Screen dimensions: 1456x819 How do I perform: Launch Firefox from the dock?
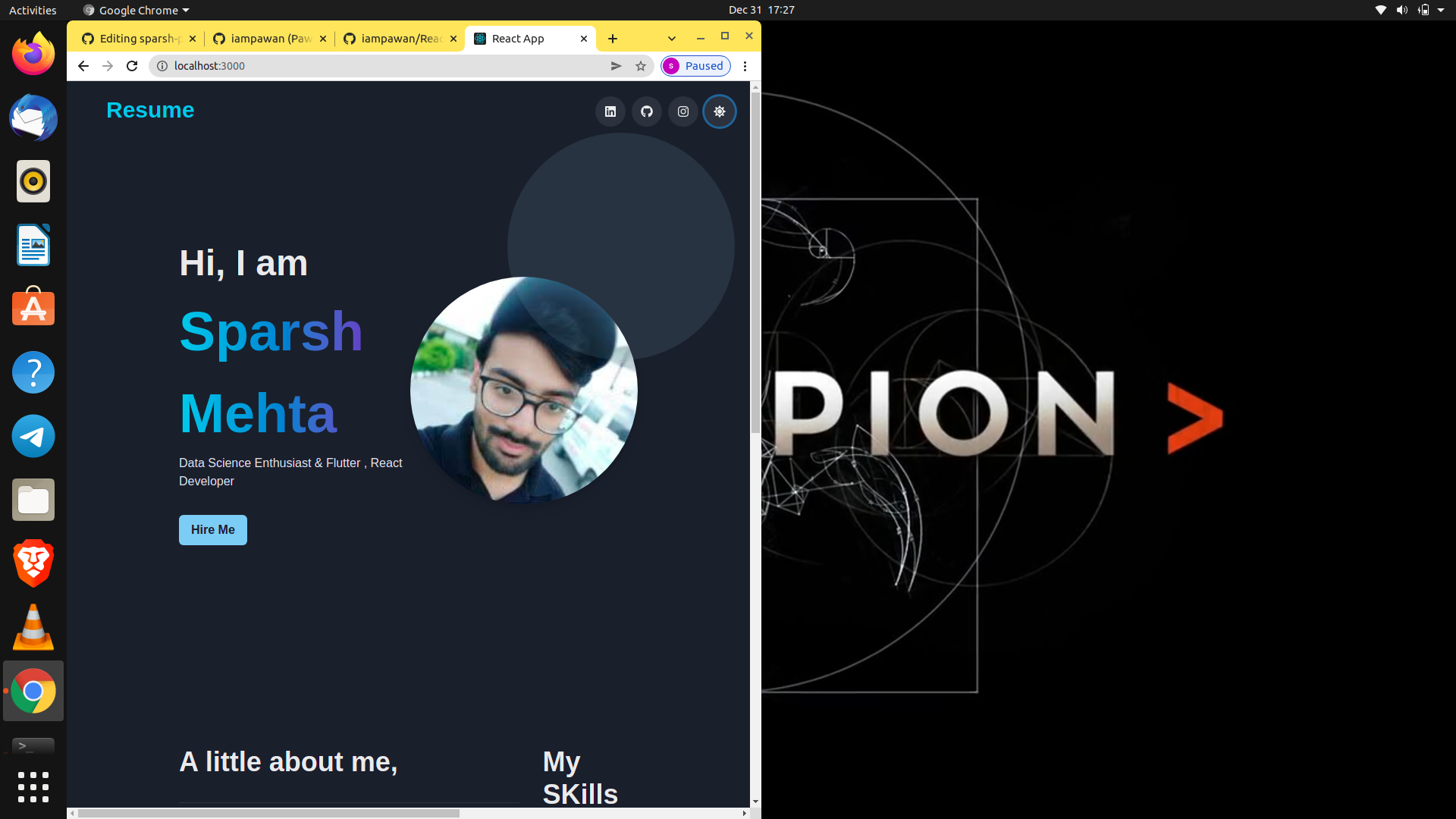tap(33, 53)
